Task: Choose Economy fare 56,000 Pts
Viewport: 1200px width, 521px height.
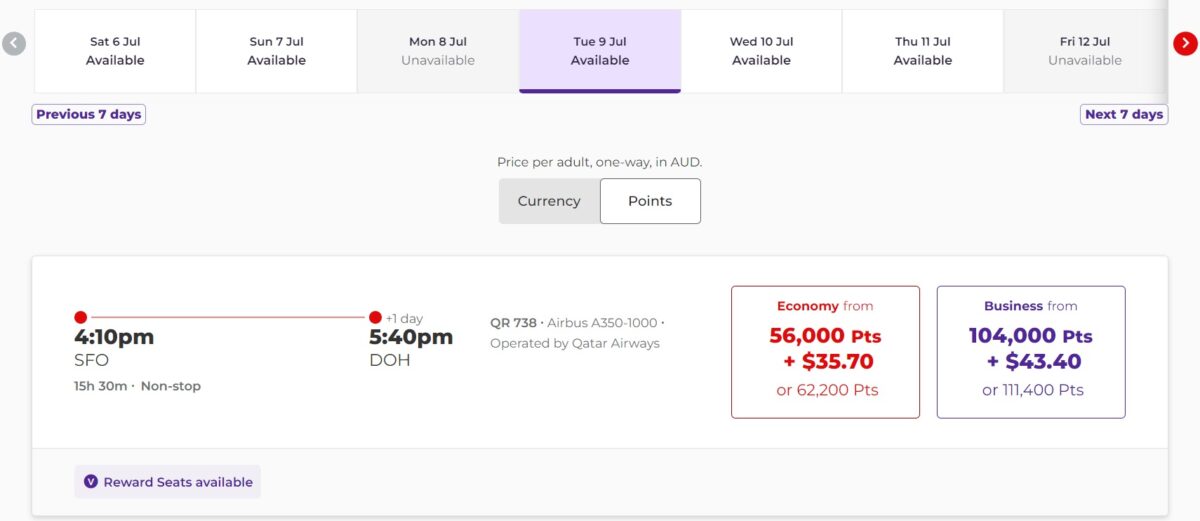Action: pos(825,352)
